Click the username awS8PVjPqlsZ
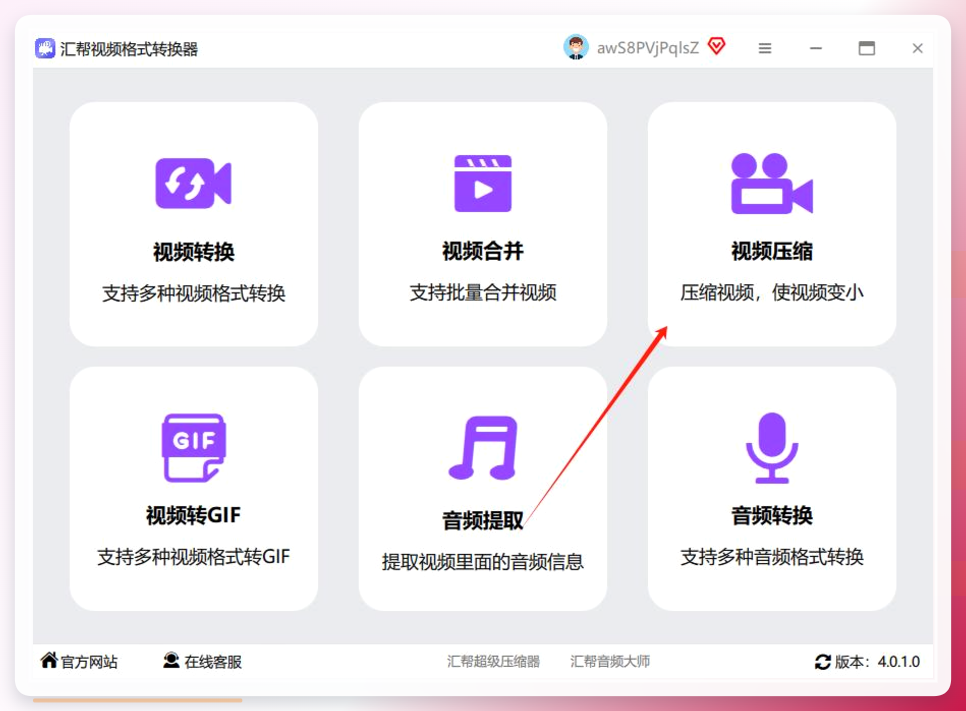 click(x=647, y=48)
